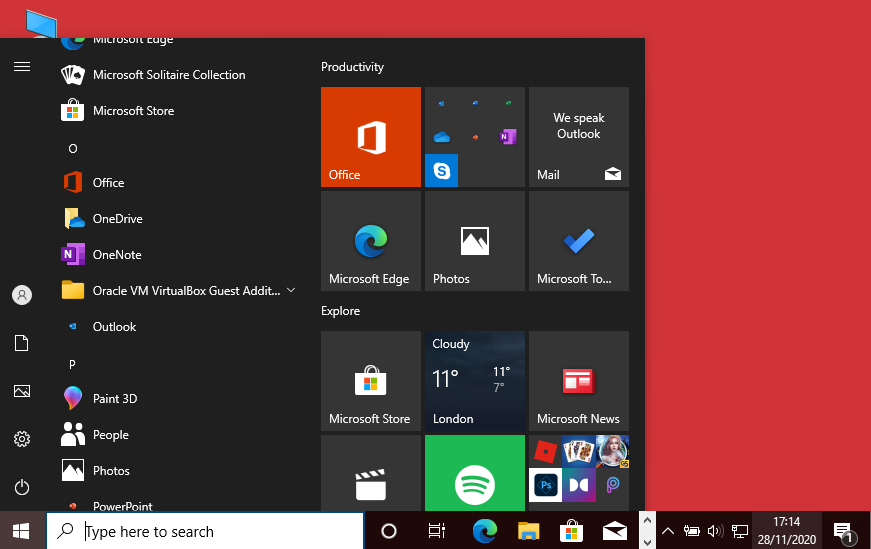Screen dimensions: 871x549
Task: Show next row of taskbar icons
Action: (647, 542)
